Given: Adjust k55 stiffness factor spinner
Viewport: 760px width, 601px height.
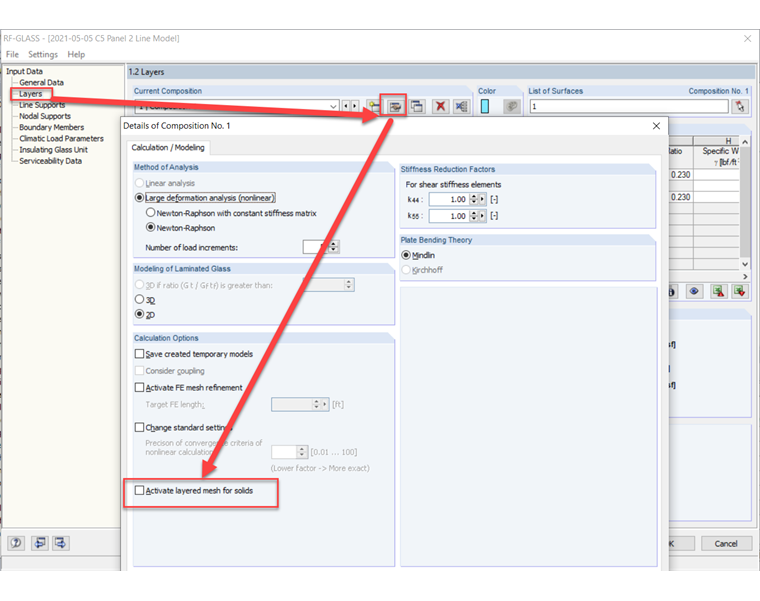Looking at the screenshot, I should tap(474, 216).
